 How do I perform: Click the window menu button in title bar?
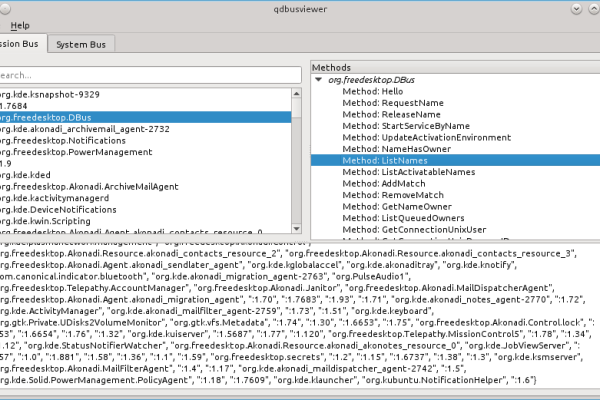[4, 9]
